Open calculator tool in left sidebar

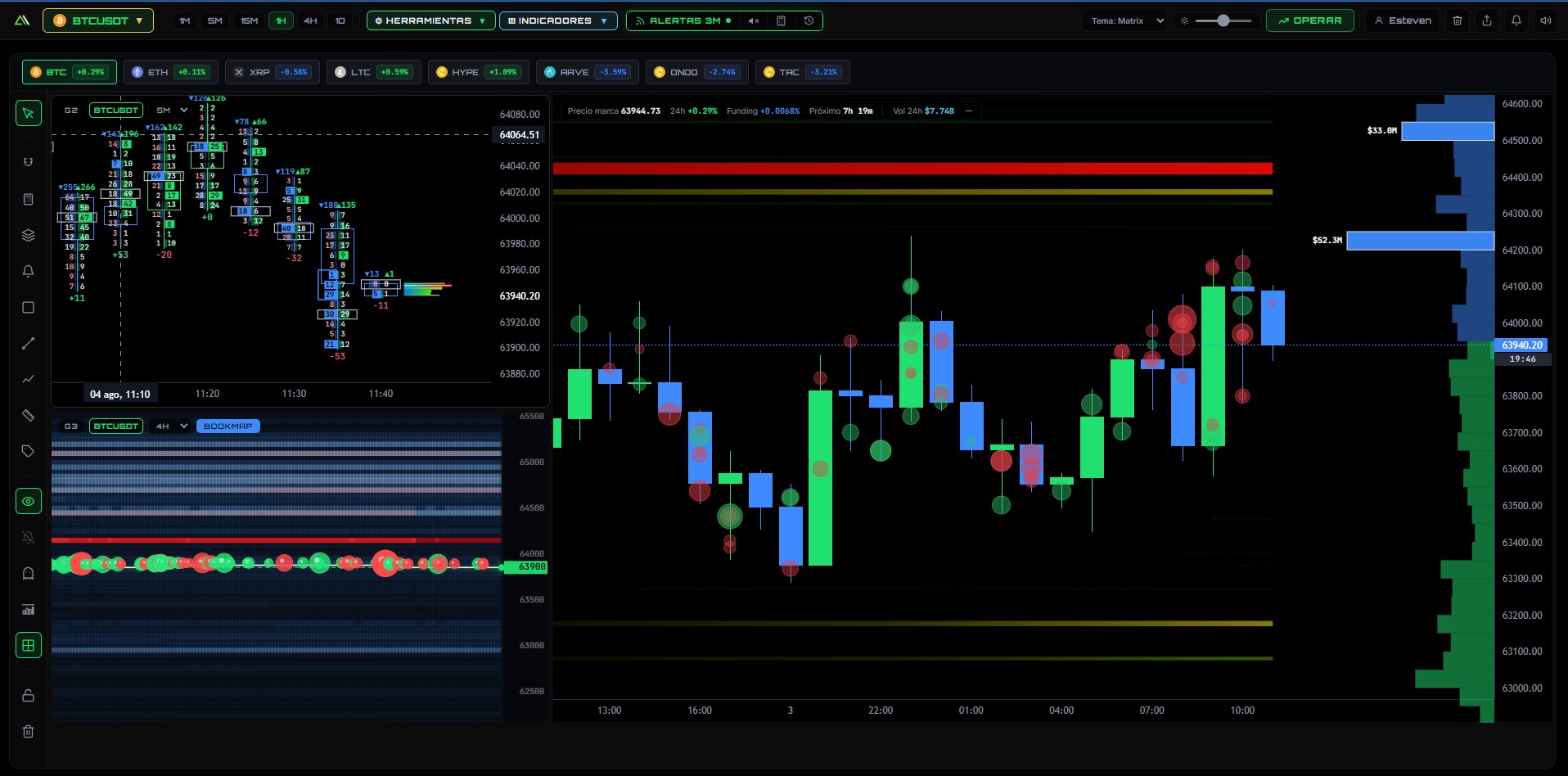pos(29,199)
